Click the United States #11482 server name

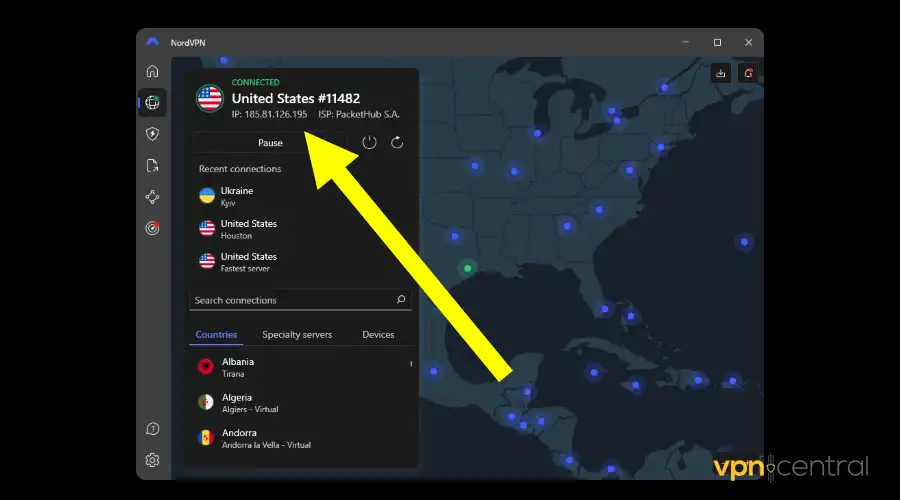coord(296,98)
